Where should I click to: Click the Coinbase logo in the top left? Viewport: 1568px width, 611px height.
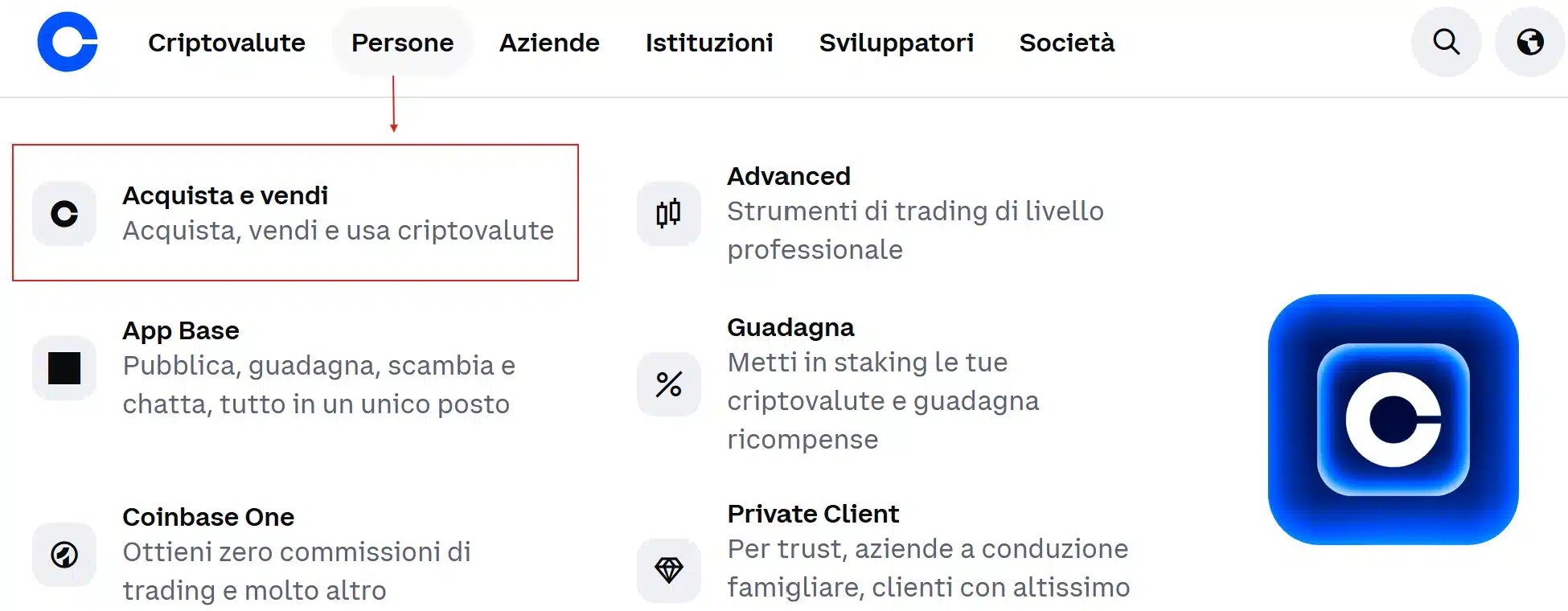tap(66, 43)
